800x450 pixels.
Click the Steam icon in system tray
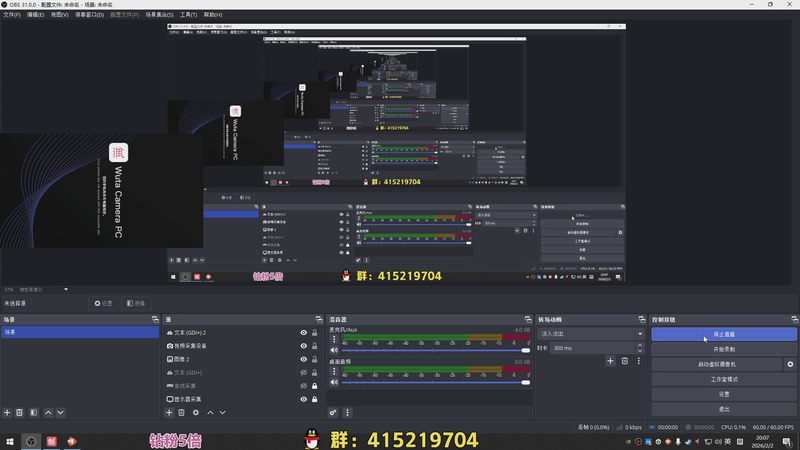(x=688, y=442)
